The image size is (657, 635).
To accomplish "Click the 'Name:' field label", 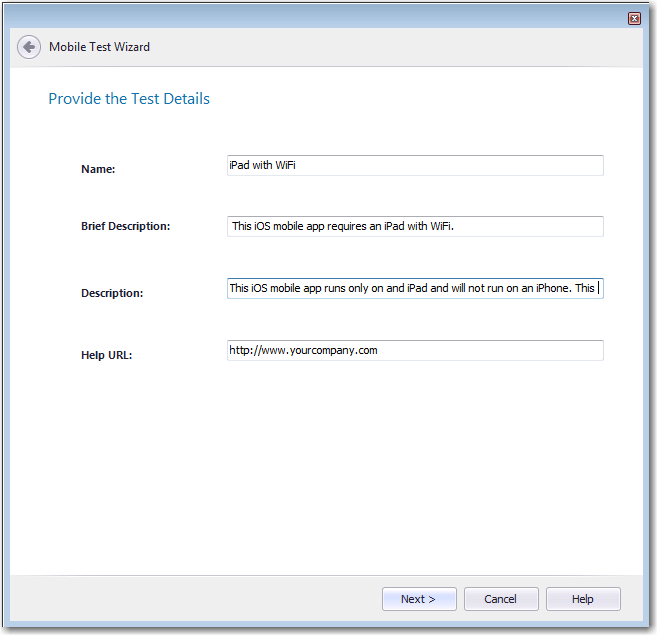I will [x=98, y=169].
